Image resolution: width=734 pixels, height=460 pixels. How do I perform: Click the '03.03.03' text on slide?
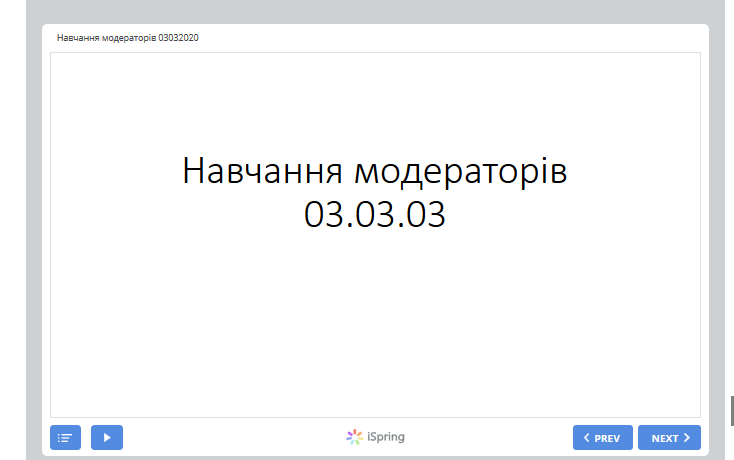[x=374, y=214]
